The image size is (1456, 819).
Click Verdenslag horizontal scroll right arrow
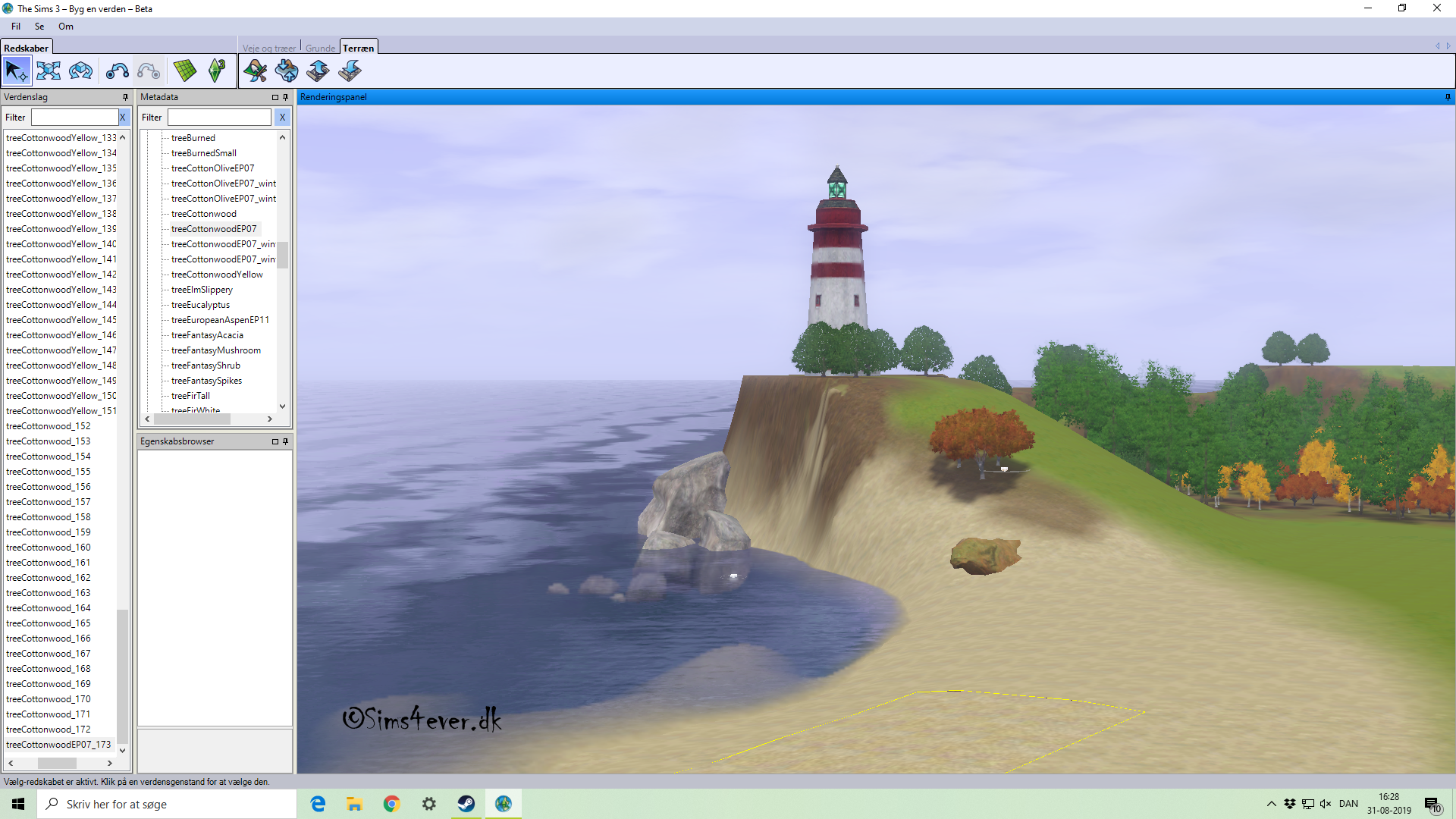[110, 763]
